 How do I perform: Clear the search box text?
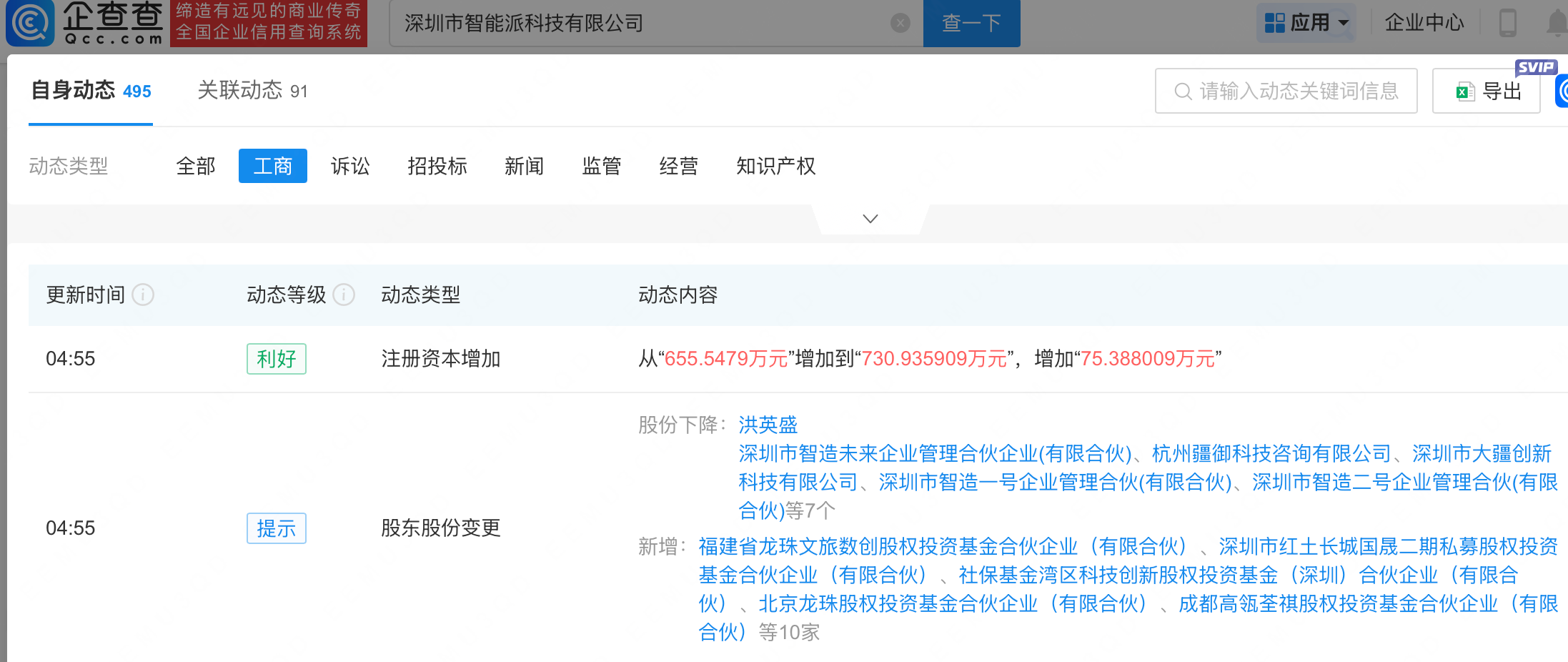pos(900,24)
